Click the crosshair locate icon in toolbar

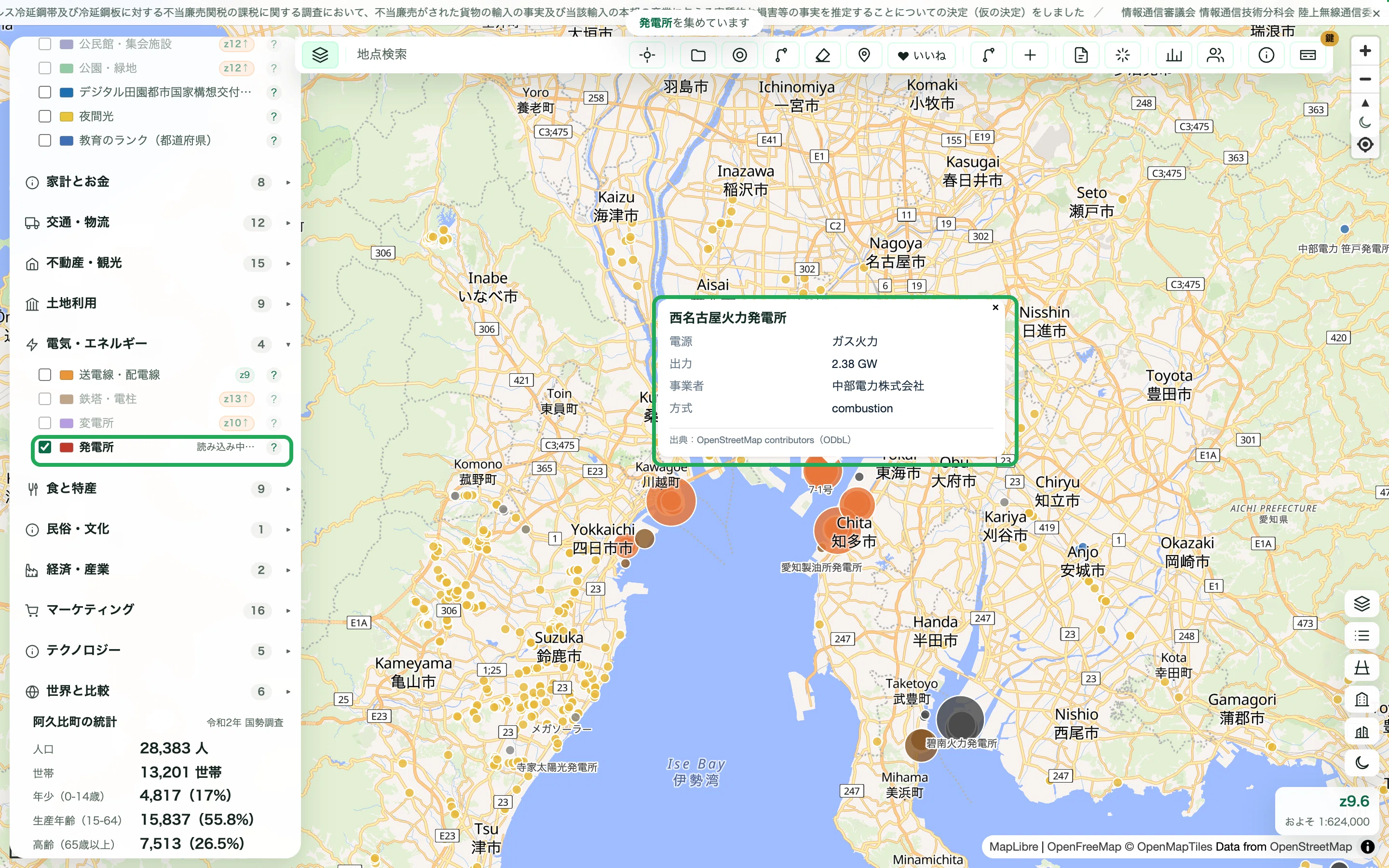647,55
